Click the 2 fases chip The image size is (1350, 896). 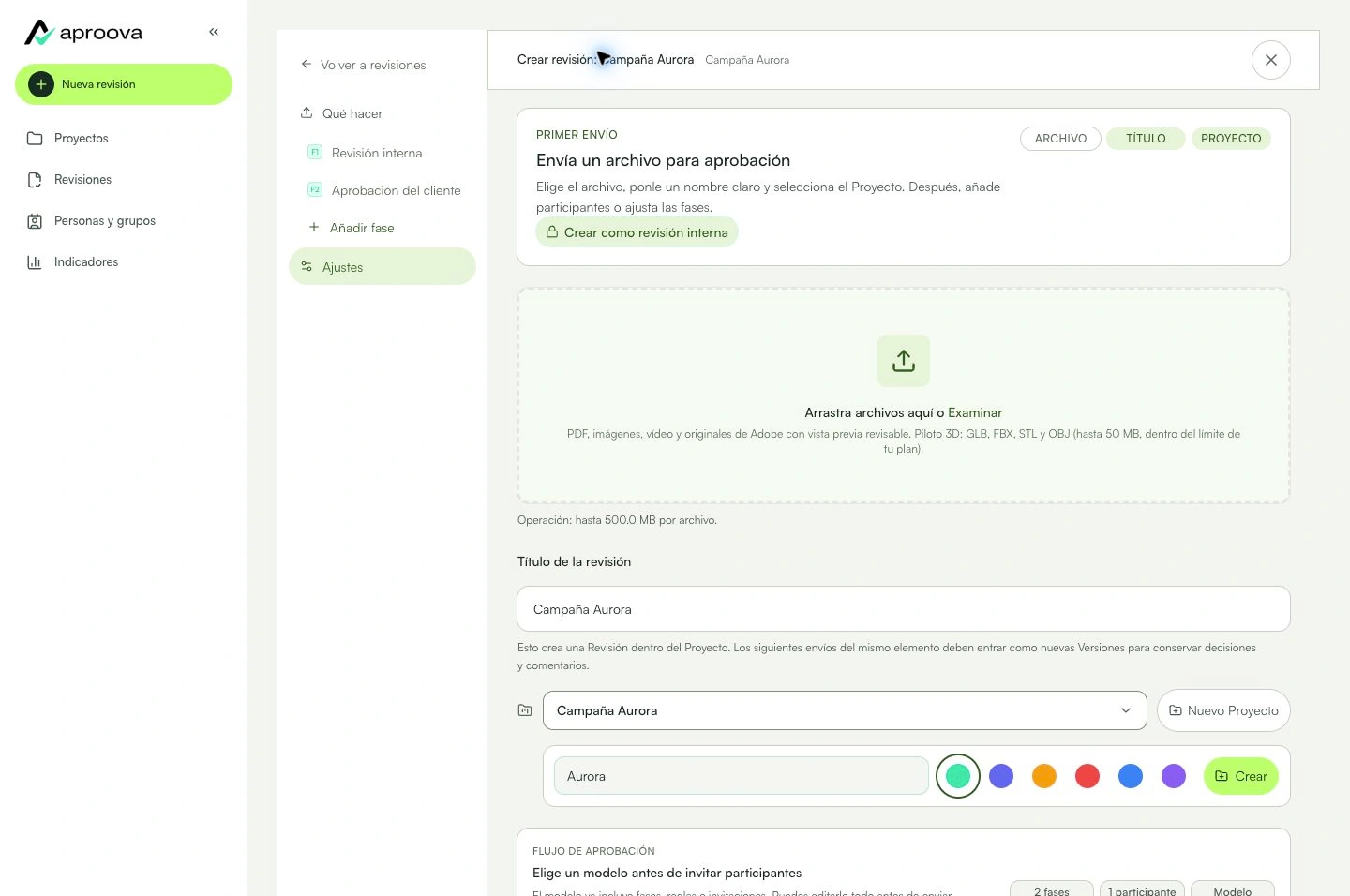pos(1052,889)
